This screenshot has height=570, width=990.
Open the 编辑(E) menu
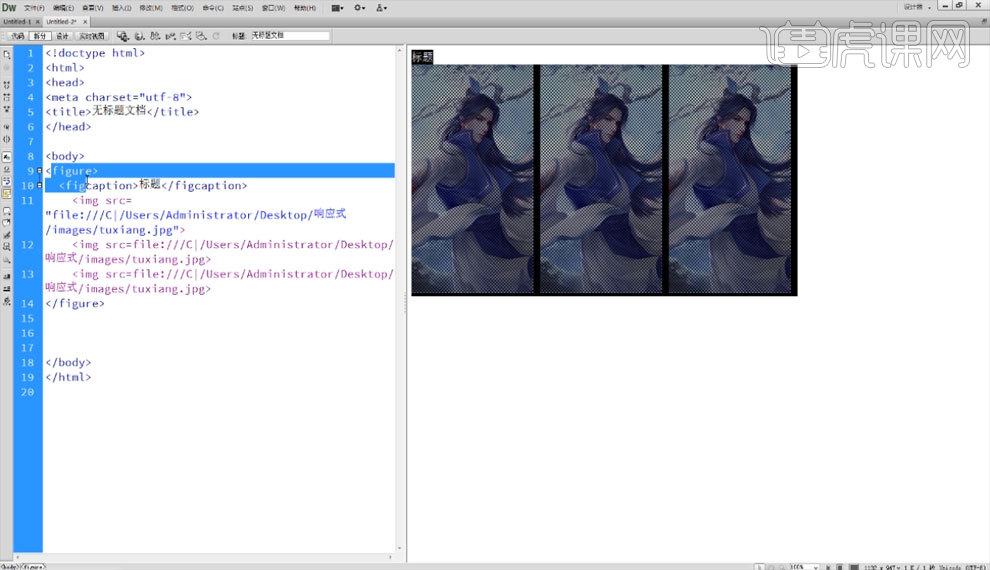tap(63, 8)
